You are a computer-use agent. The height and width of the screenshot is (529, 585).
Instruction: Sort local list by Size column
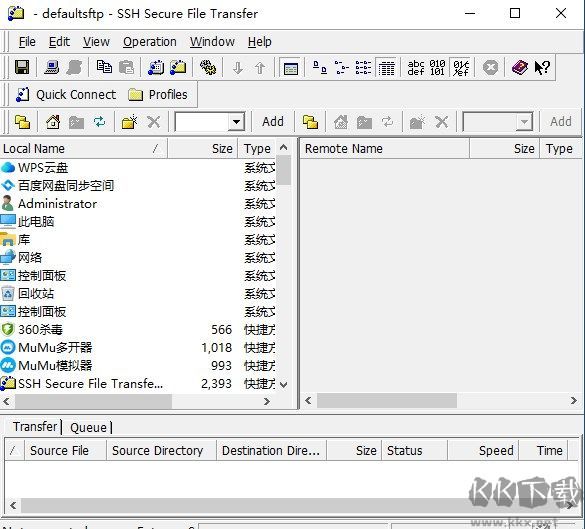203,149
